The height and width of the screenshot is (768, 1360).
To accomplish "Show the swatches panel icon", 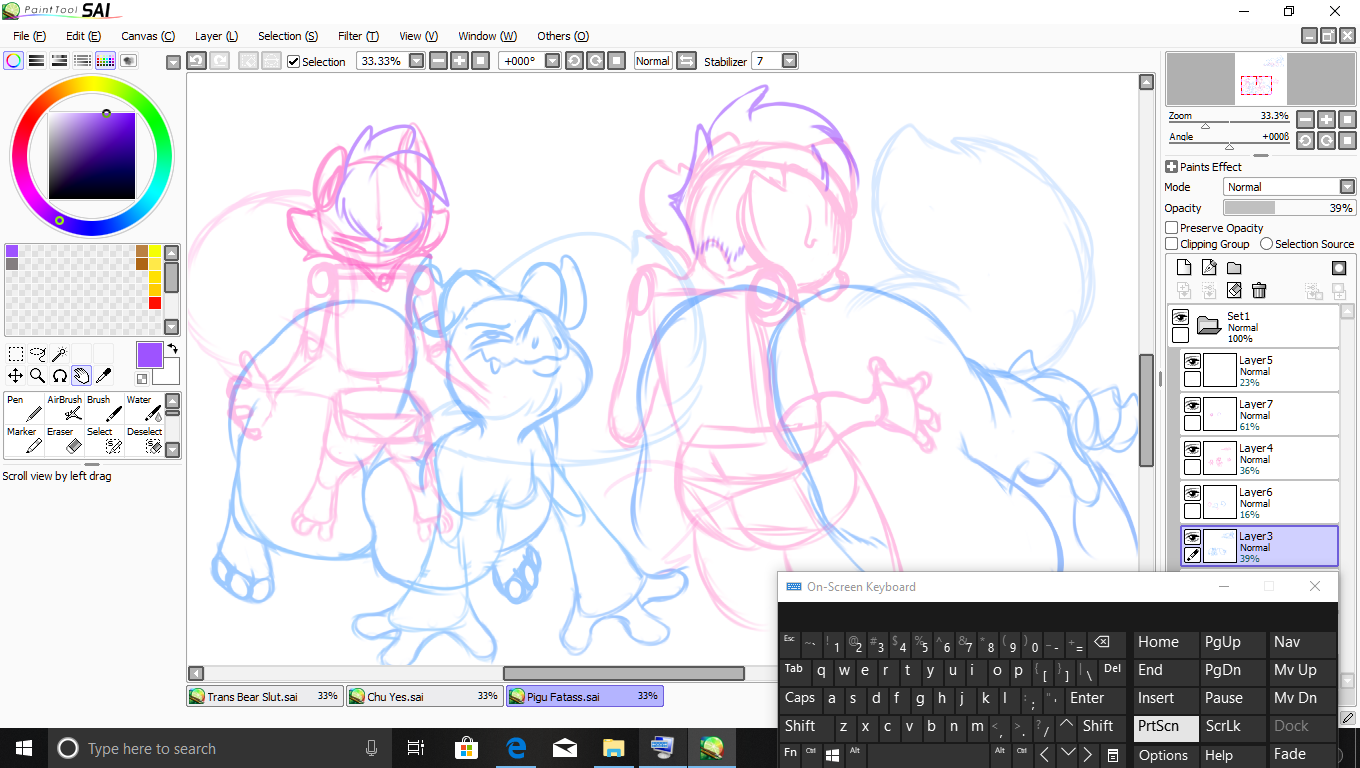I will click(106, 61).
